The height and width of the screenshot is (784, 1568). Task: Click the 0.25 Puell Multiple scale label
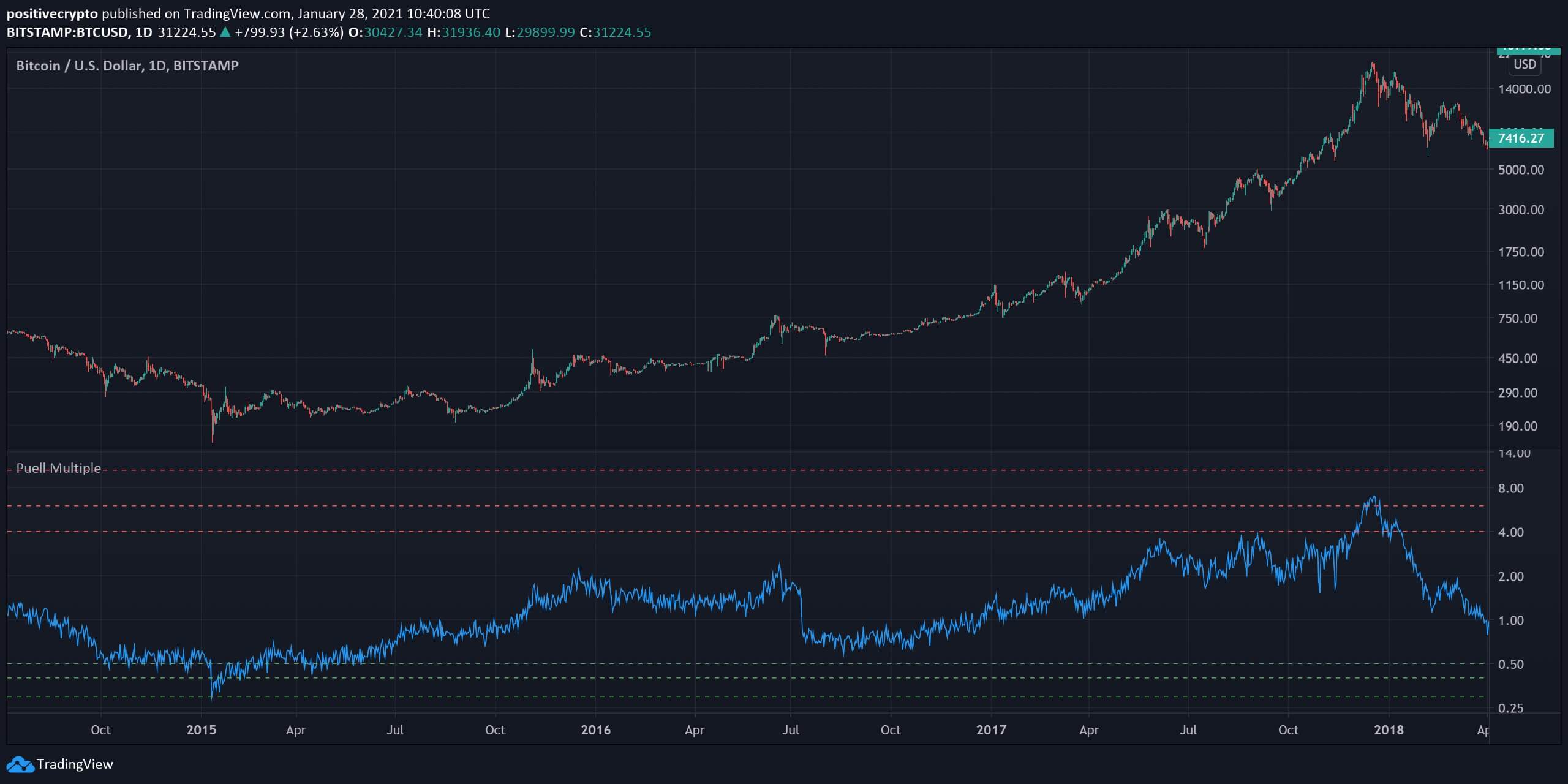click(1510, 709)
